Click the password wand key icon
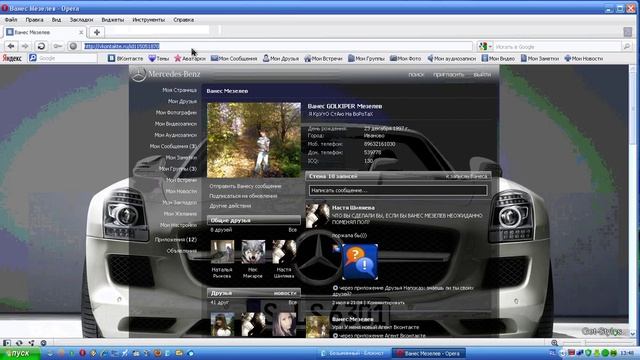This screenshot has width=640, height=360. [58, 46]
